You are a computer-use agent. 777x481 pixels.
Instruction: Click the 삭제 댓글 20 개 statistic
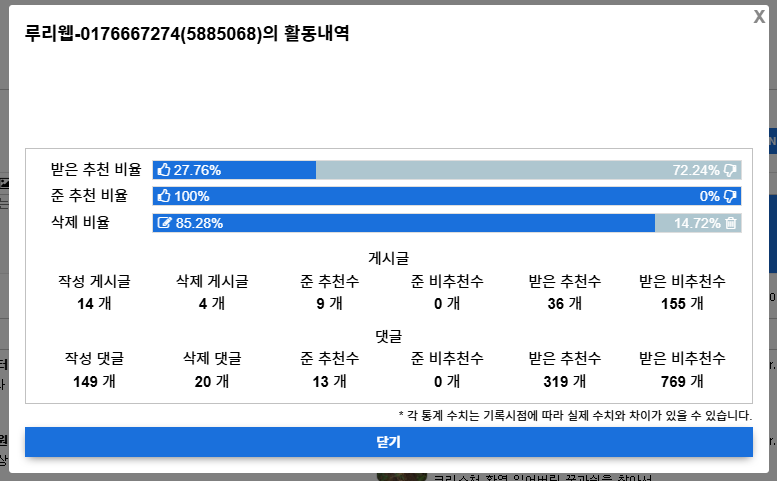(211, 369)
